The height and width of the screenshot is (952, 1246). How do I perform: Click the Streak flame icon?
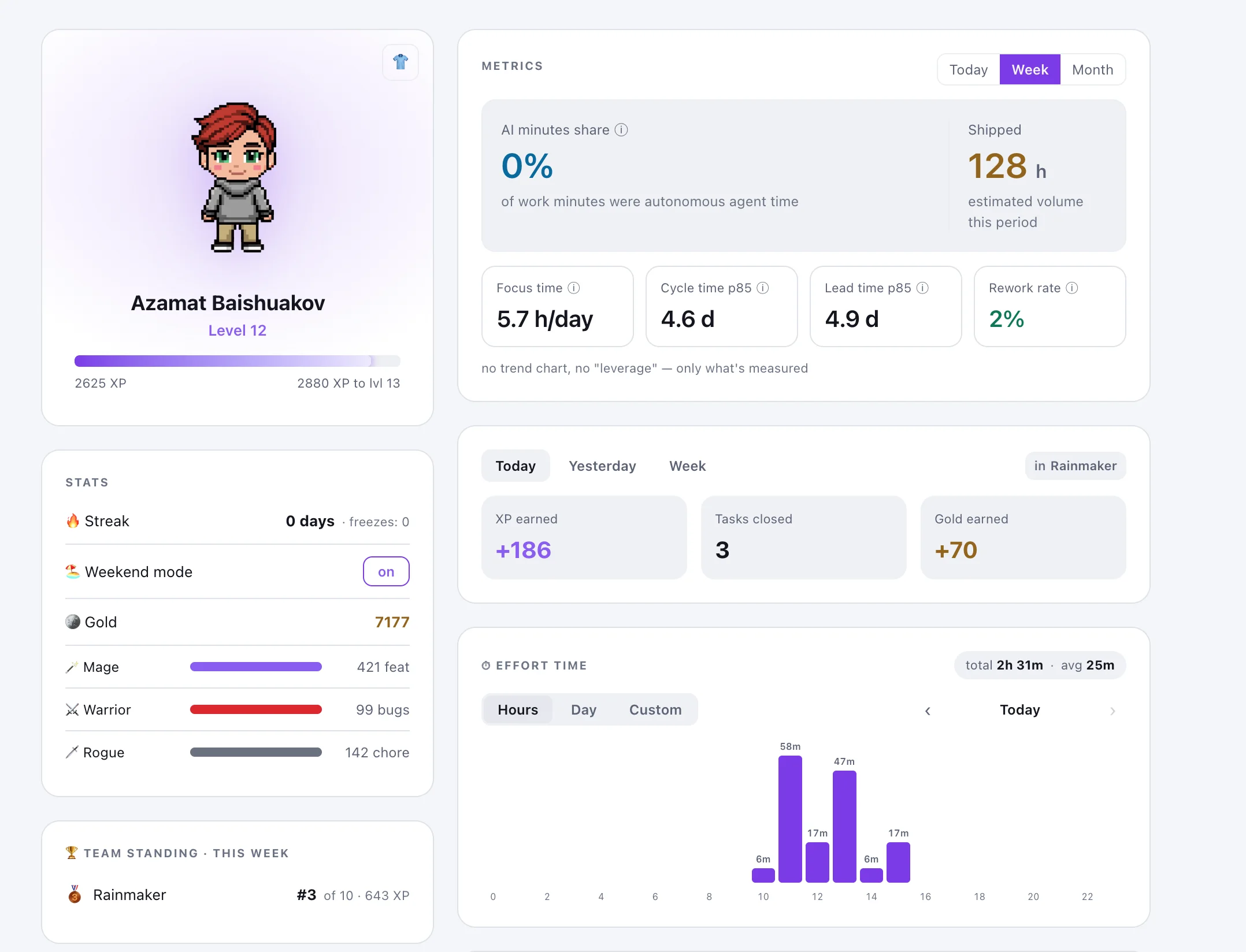click(x=73, y=521)
